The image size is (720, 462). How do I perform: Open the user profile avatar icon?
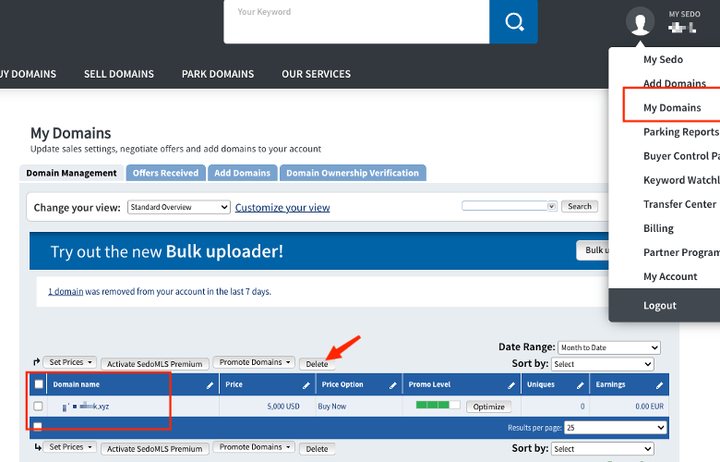pyautogui.click(x=640, y=21)
